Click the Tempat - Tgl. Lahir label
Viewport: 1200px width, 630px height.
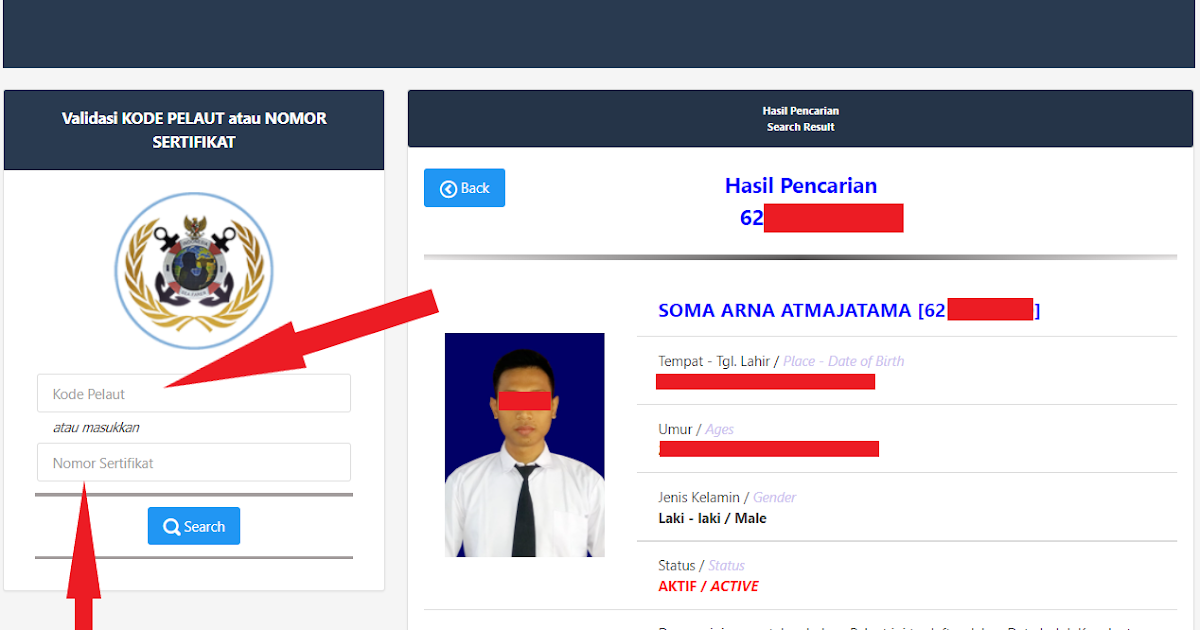click(x=781, y=361)
